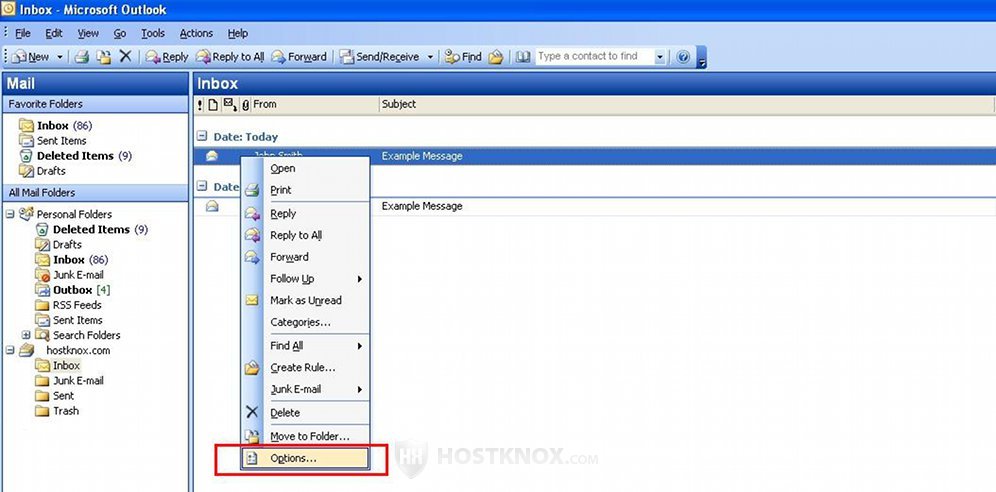Image resolution: width=996 pixels, height=492 pixels.
Task: Click the Create Rule icon in context menu
Action: 252,368
